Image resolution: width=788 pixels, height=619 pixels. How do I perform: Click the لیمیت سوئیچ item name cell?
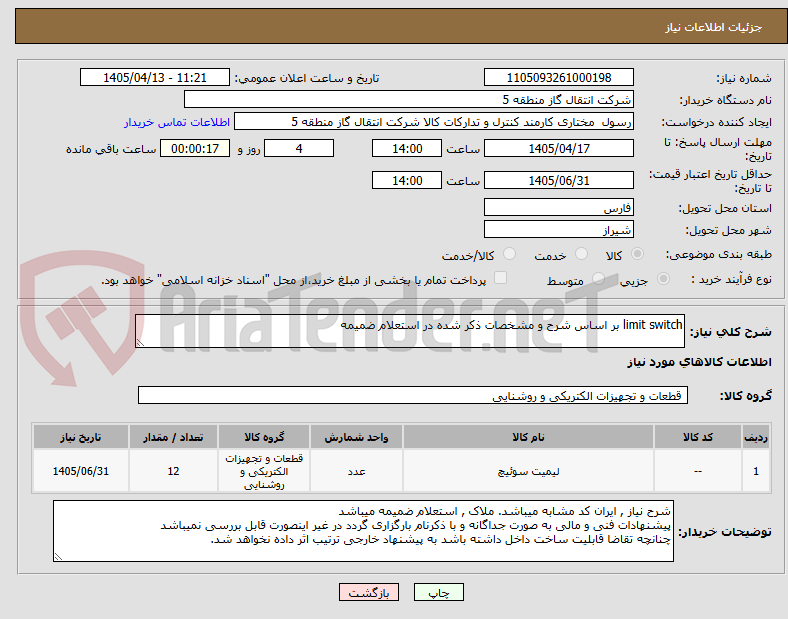pyautogui.click(x=528, y=471)
